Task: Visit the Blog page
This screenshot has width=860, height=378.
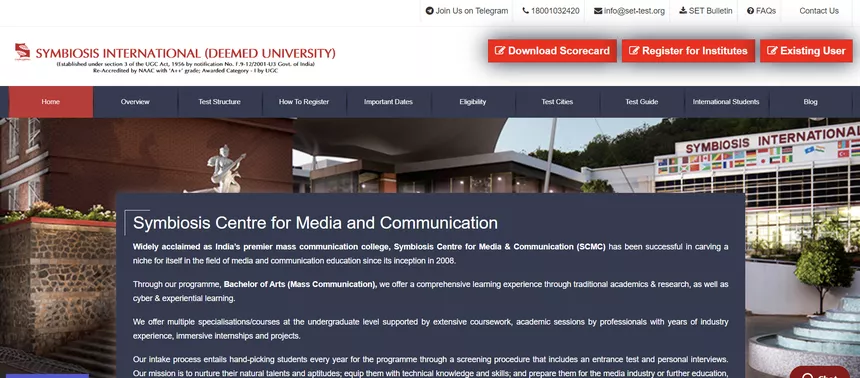Action: coord(811,102)
